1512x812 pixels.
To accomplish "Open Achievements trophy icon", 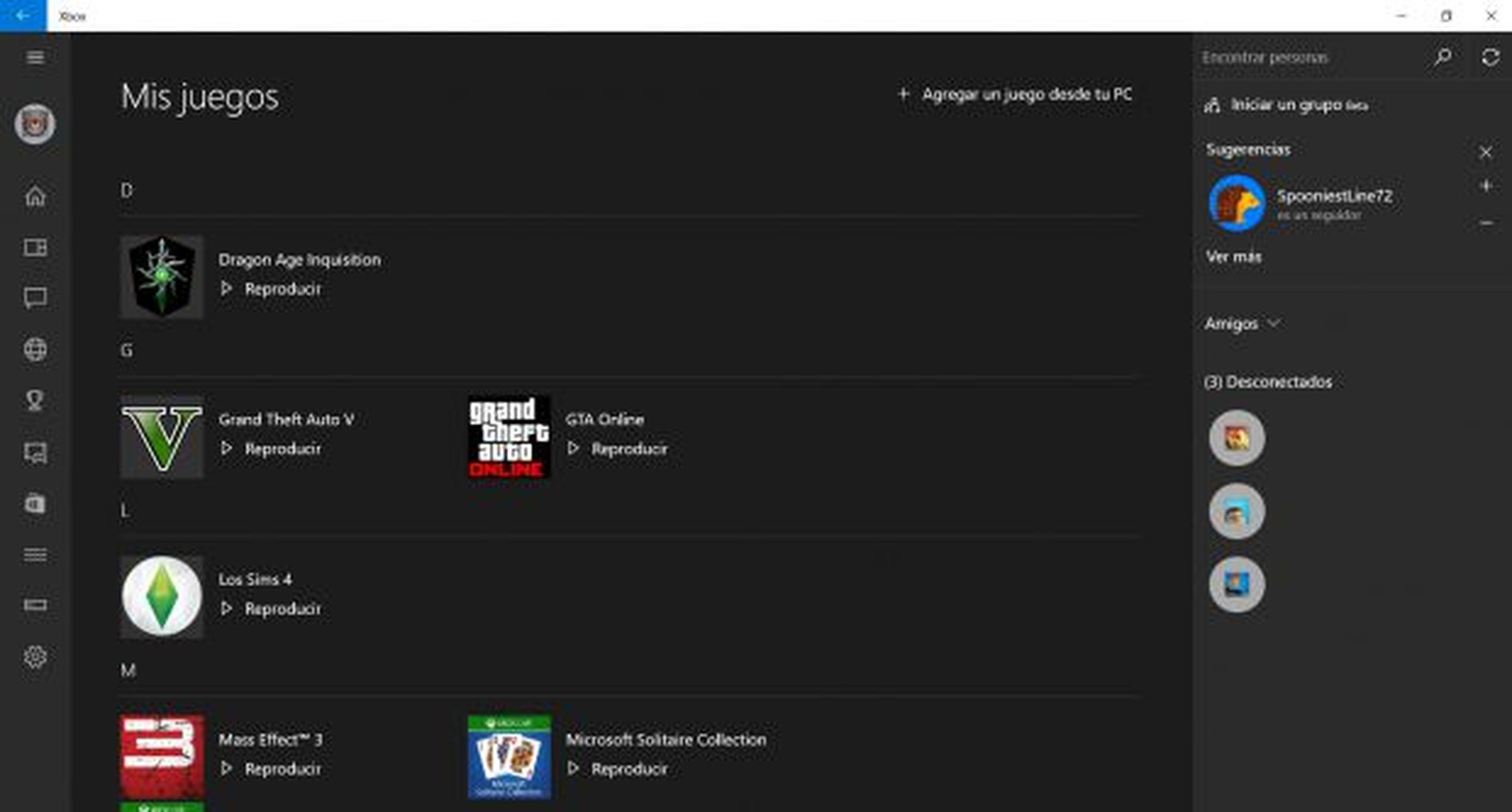I will [x=35, y=400].
